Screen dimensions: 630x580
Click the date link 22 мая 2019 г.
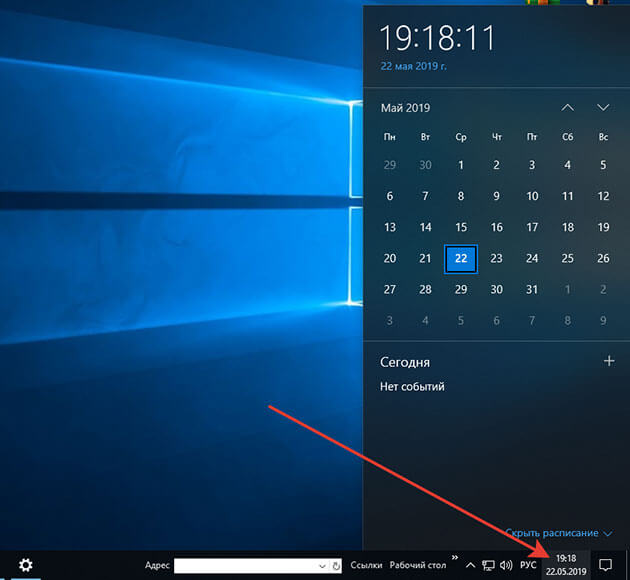pos(413,66)
